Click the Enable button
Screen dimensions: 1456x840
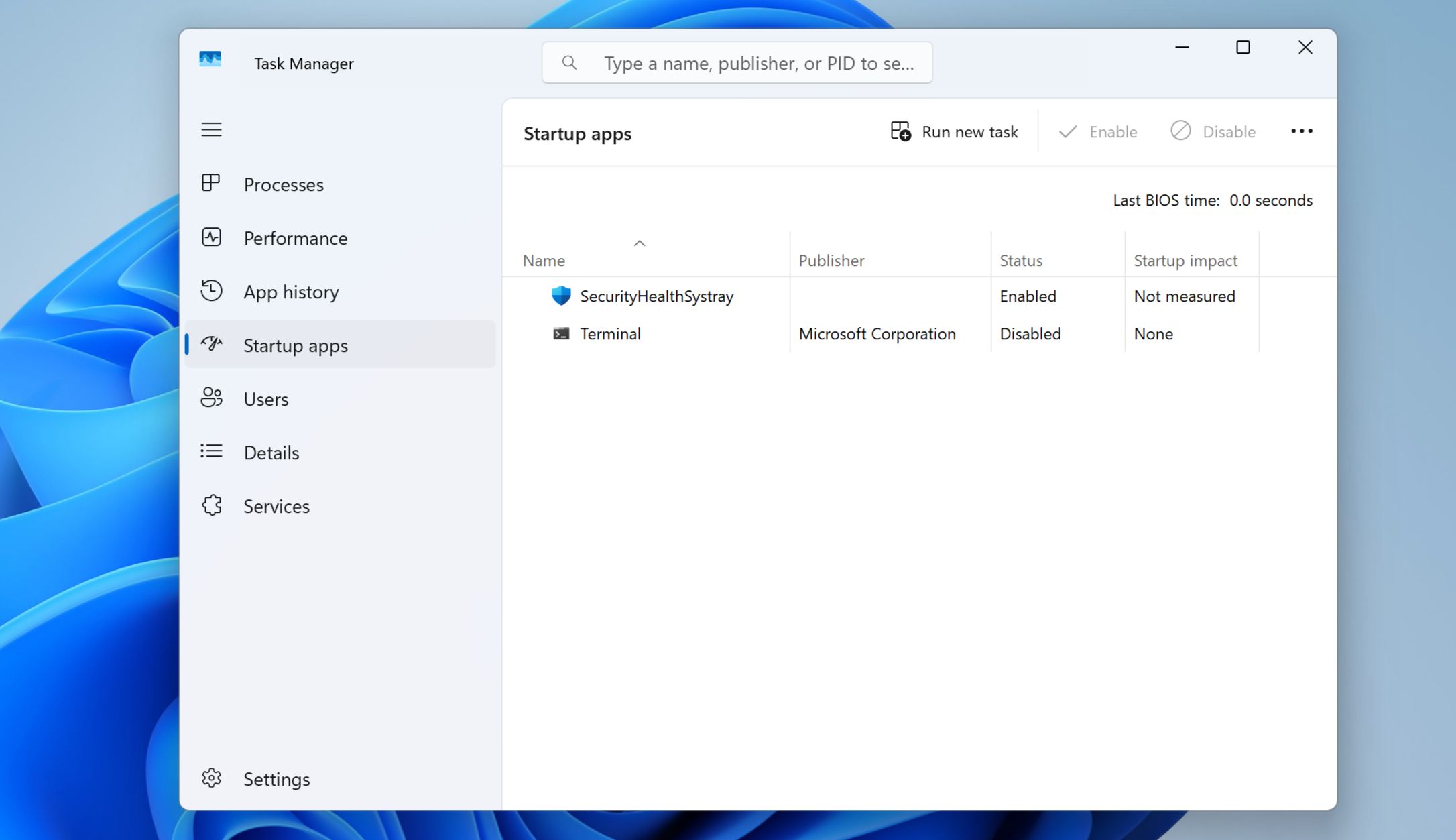click(1097, 131)
